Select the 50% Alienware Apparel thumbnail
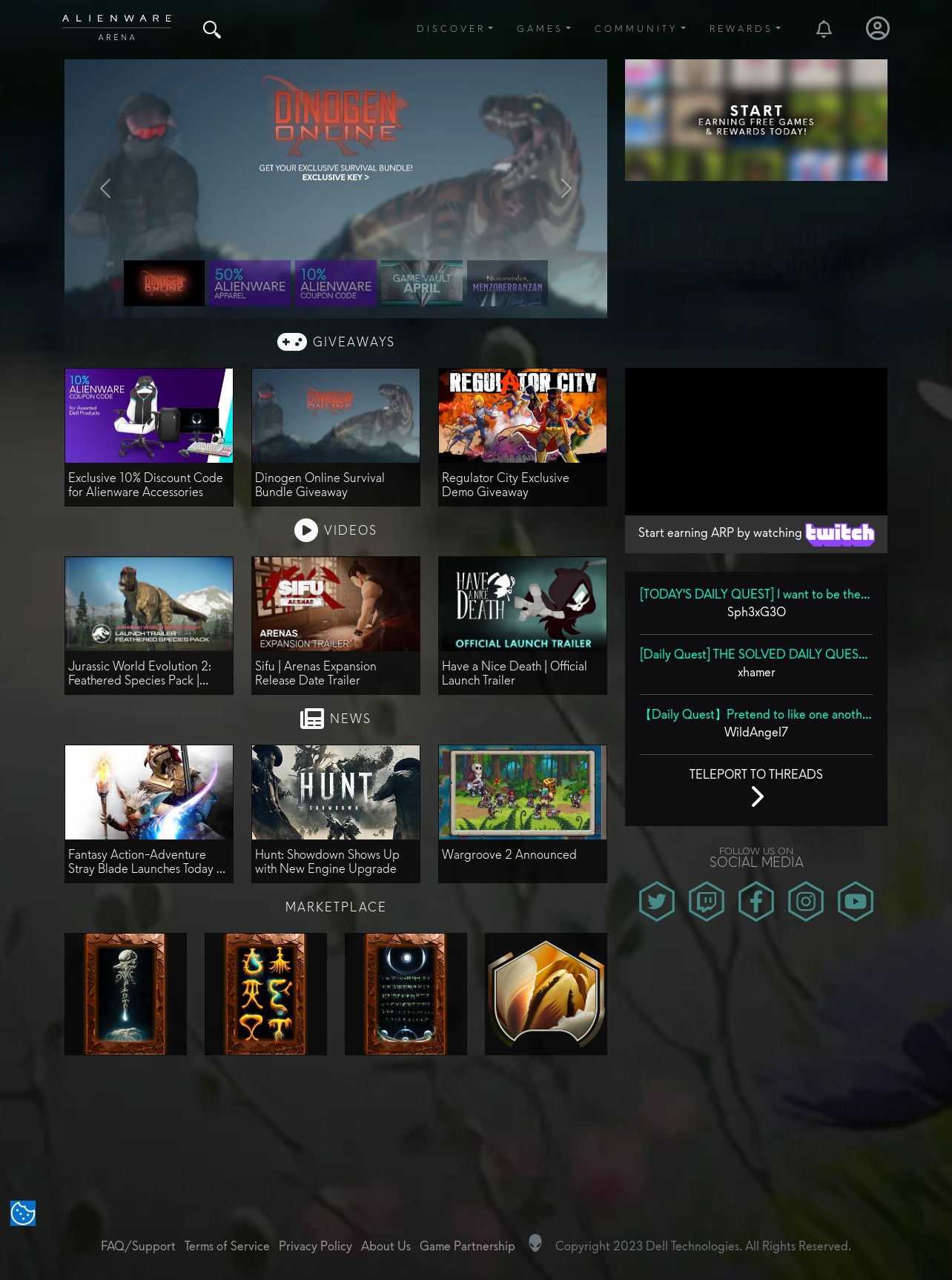Screen dimensions: 952x1280 click(249, 283)
